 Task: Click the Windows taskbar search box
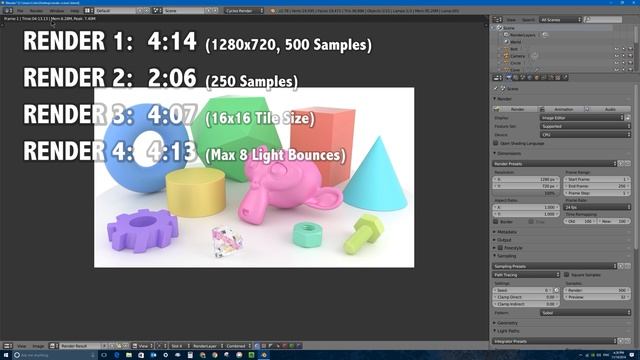coord(54,355)
